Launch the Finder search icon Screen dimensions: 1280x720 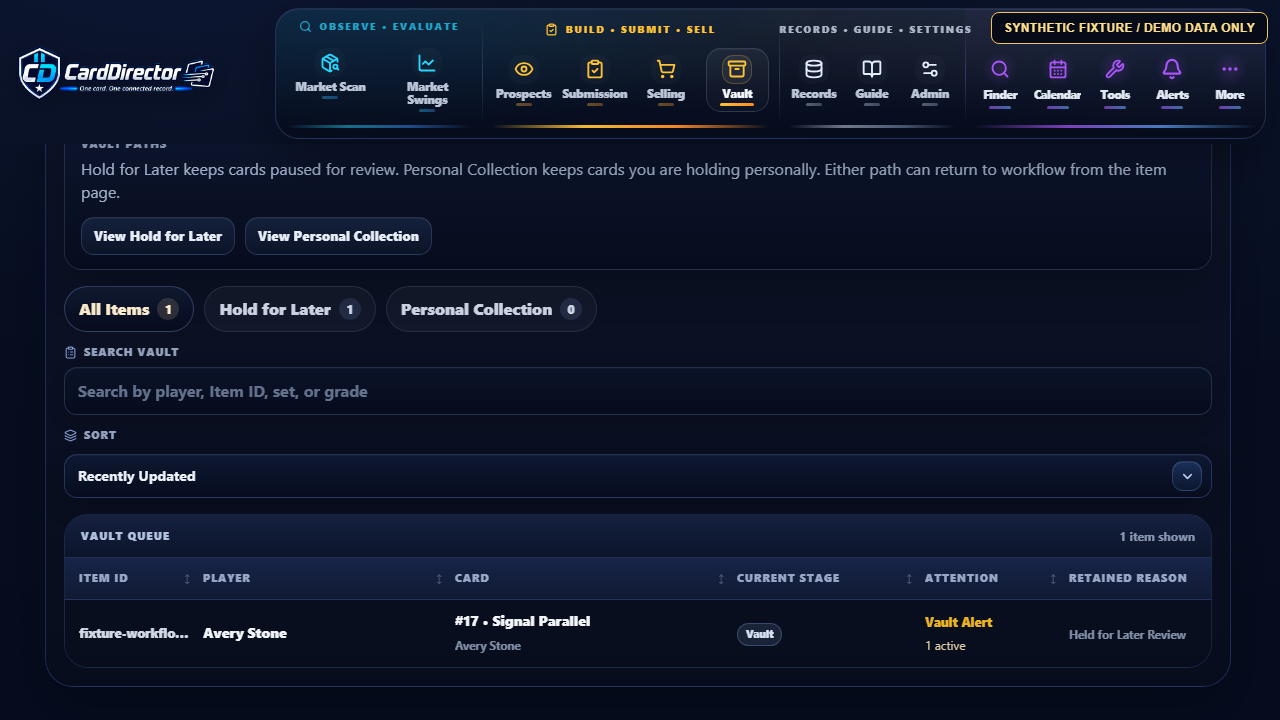[1000, 69]
